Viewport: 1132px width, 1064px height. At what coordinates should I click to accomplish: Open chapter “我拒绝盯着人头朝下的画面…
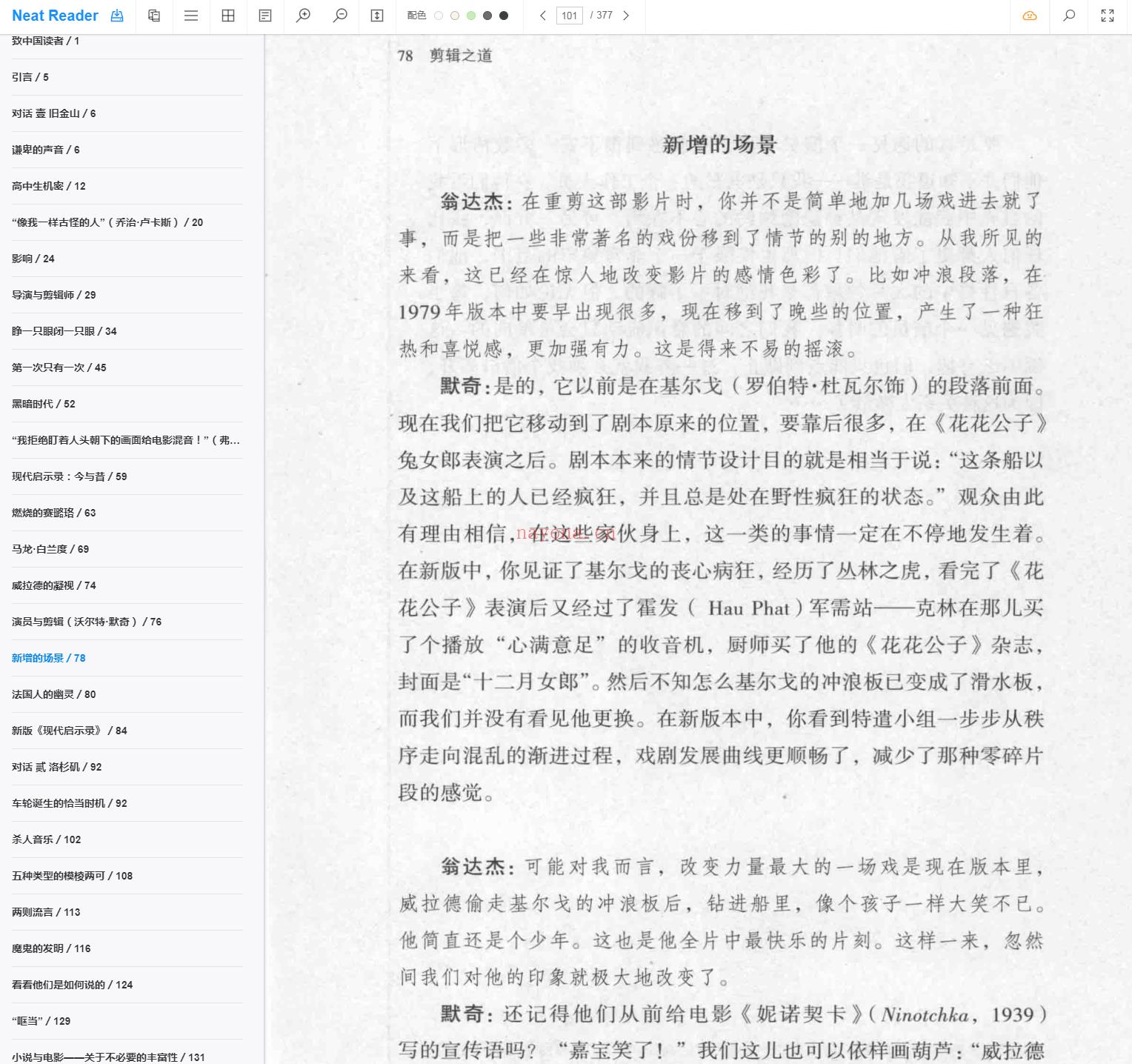click(126, 440)
